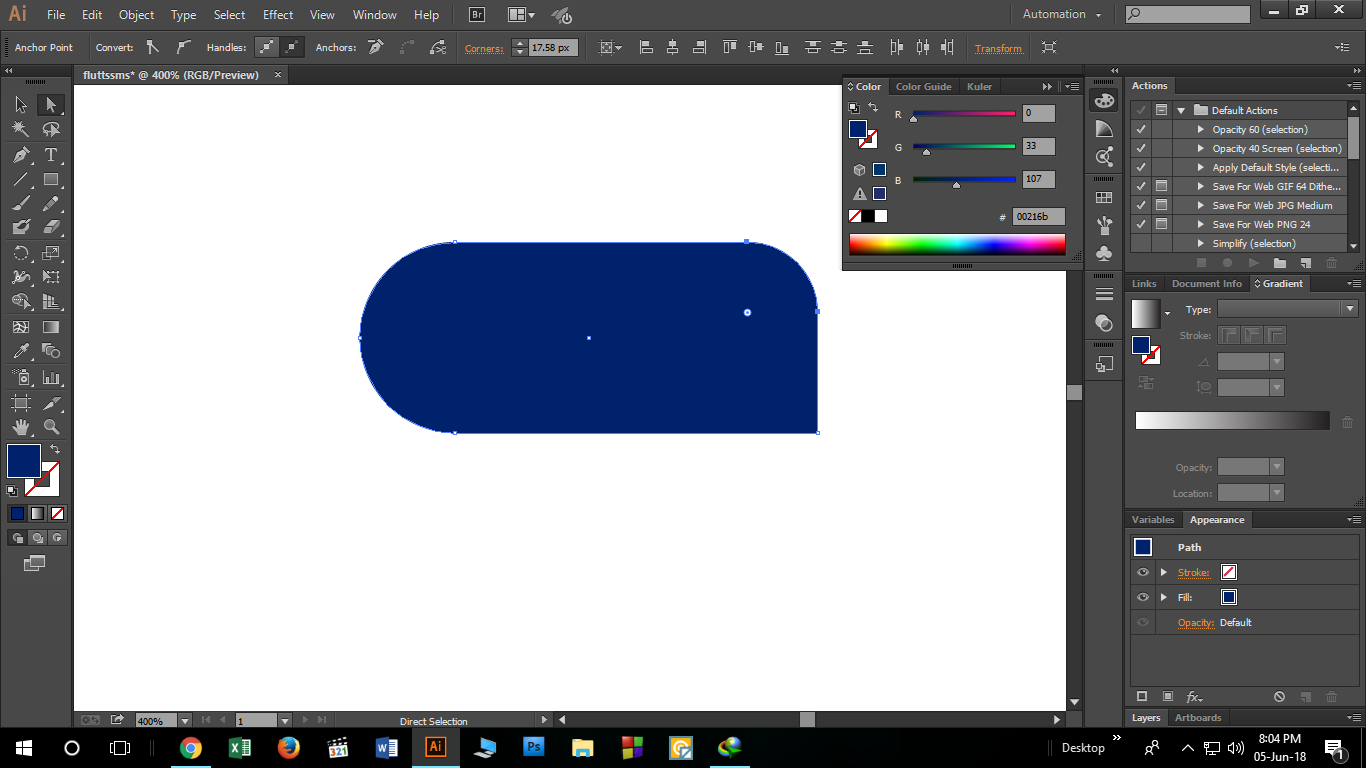Select the Rotate tool
This screenshot has height=768, width=1366.
21,254
